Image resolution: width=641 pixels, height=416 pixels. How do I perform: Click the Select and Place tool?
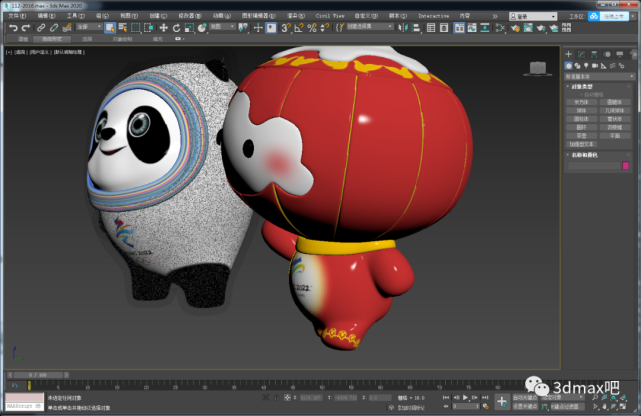[202, 28]
